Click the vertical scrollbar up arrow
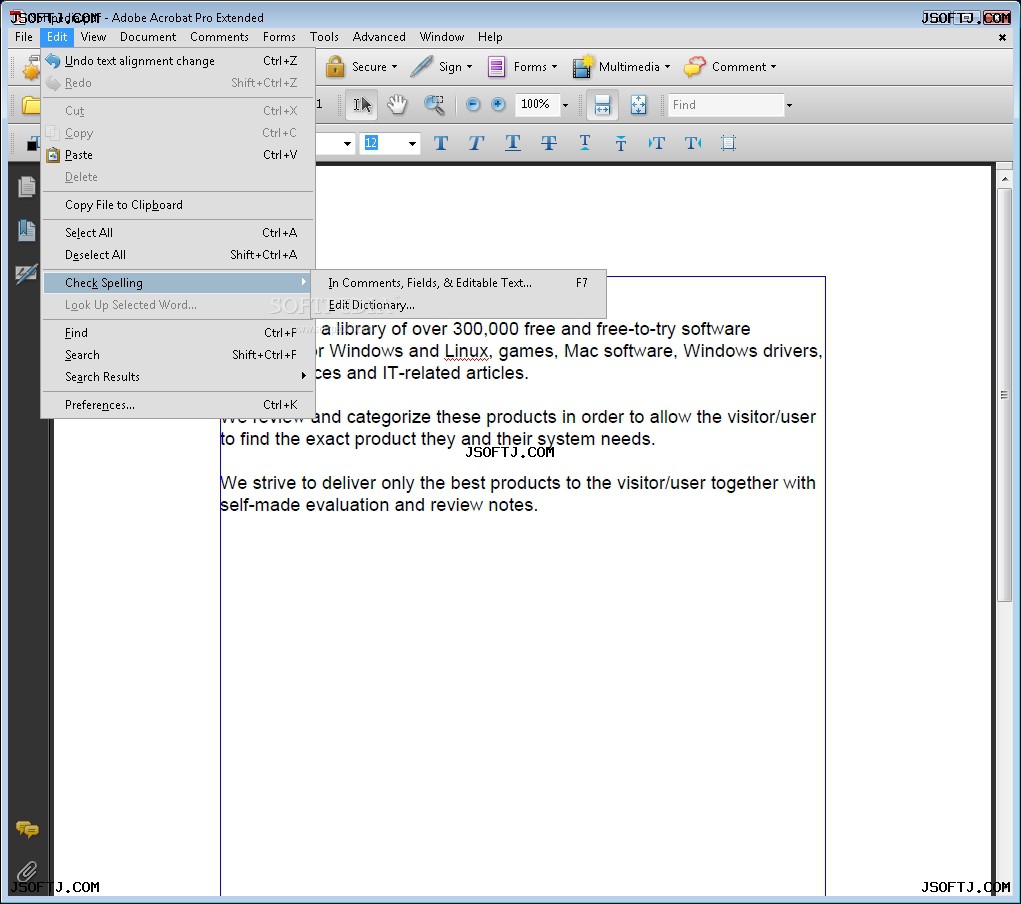 coord(1005,178)
